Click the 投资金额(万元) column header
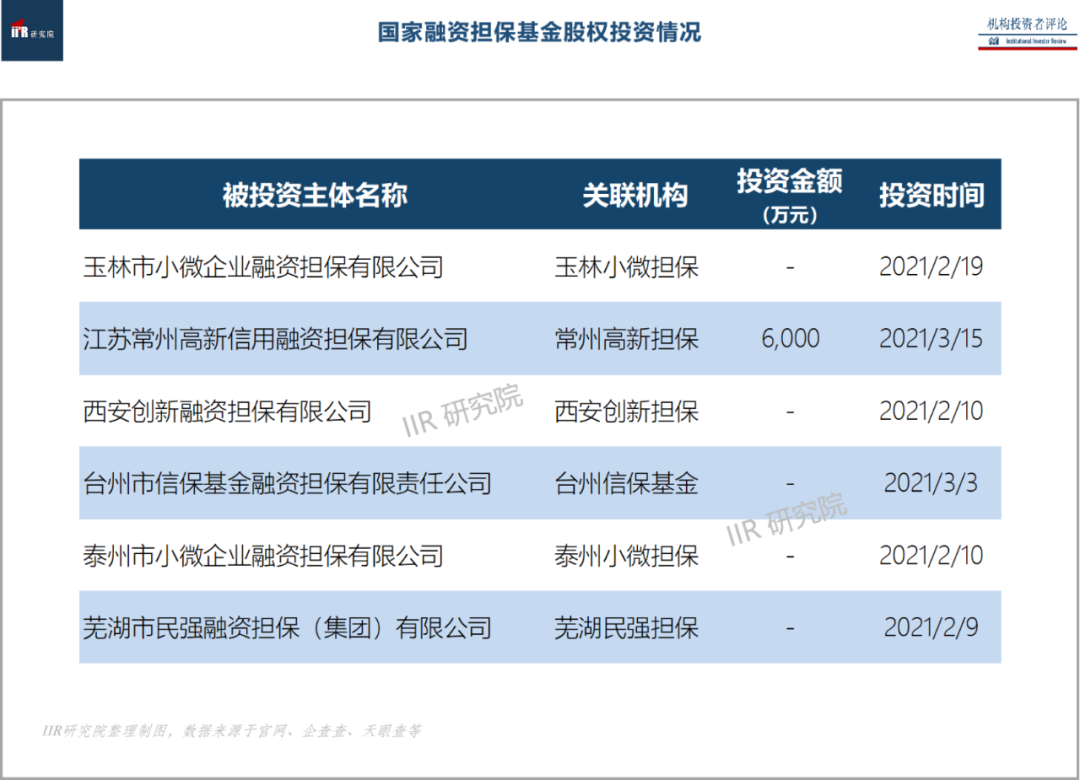Image resolution: width=1080 pixels, height=780 pixels. (790, 195)
